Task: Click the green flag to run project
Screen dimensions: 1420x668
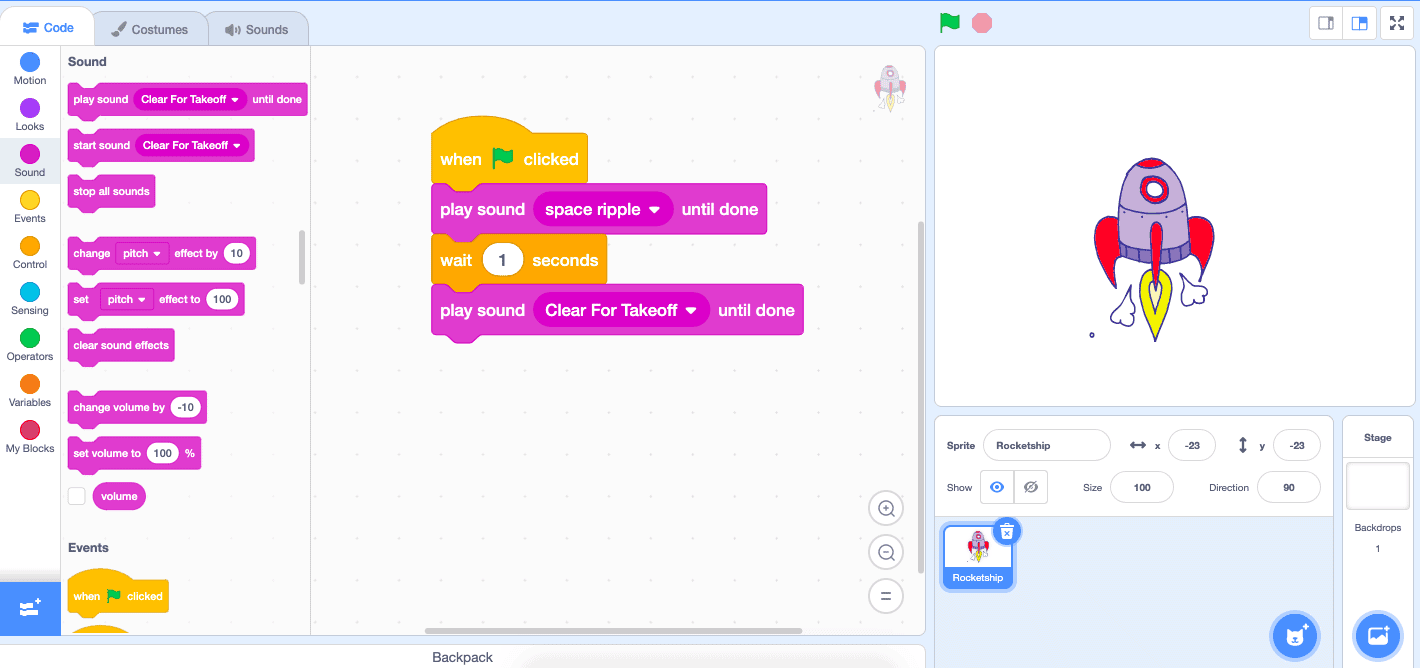Action: click(x=949, y=22)
